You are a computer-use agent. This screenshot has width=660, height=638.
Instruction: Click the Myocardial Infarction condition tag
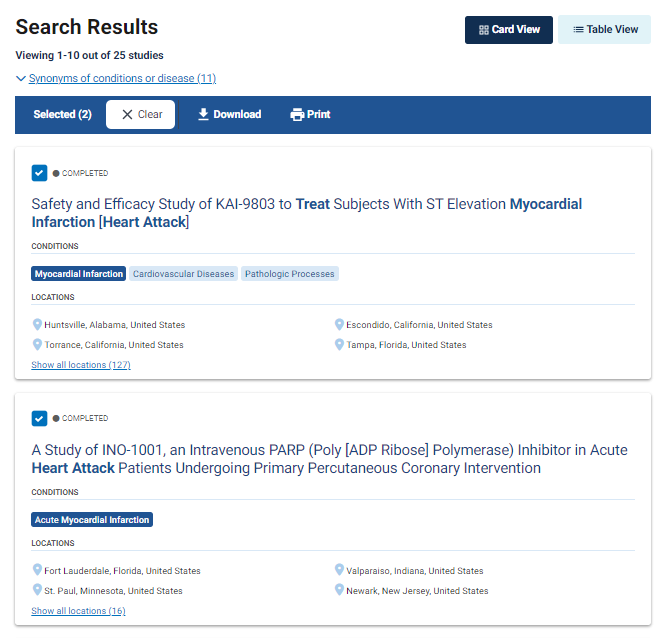click(79, 274)
